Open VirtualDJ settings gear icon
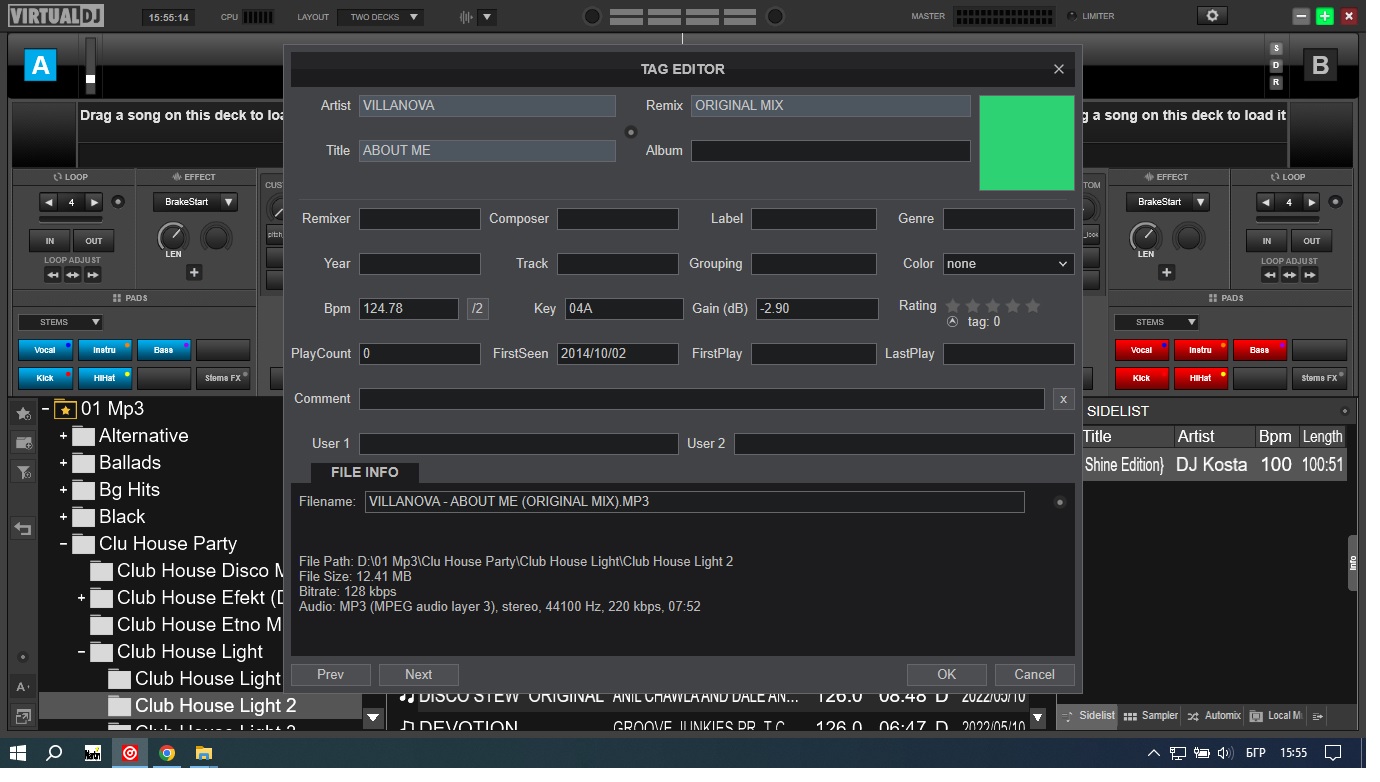1380x782 pixels. coord(1213,16)
